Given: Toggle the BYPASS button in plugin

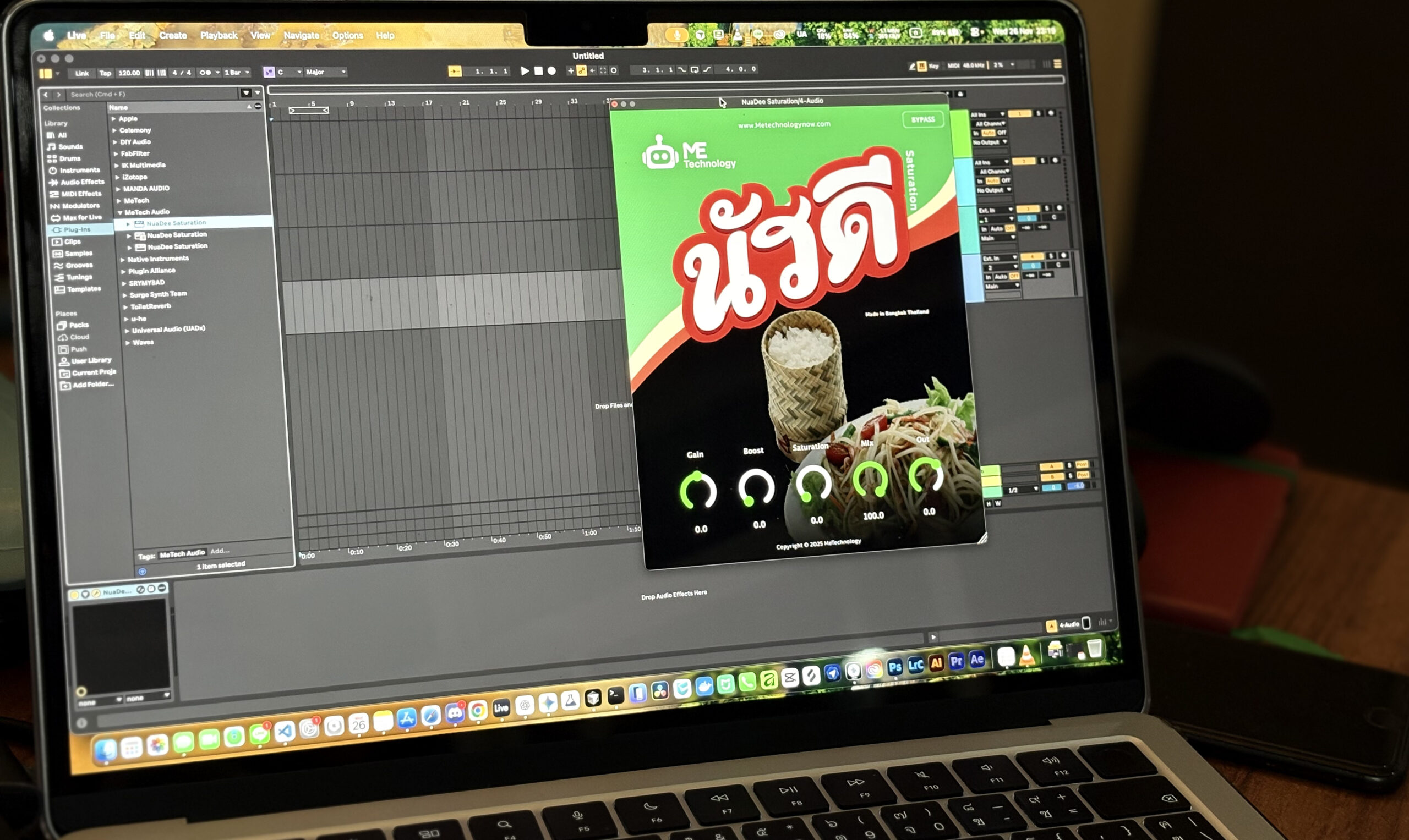Looking at the screenshot, I should point(922,119).
